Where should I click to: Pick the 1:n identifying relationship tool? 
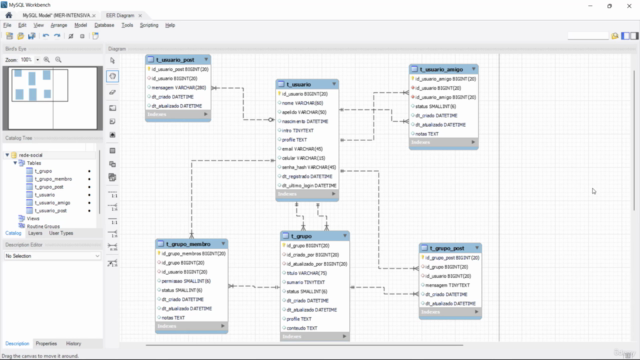[113, 234]
